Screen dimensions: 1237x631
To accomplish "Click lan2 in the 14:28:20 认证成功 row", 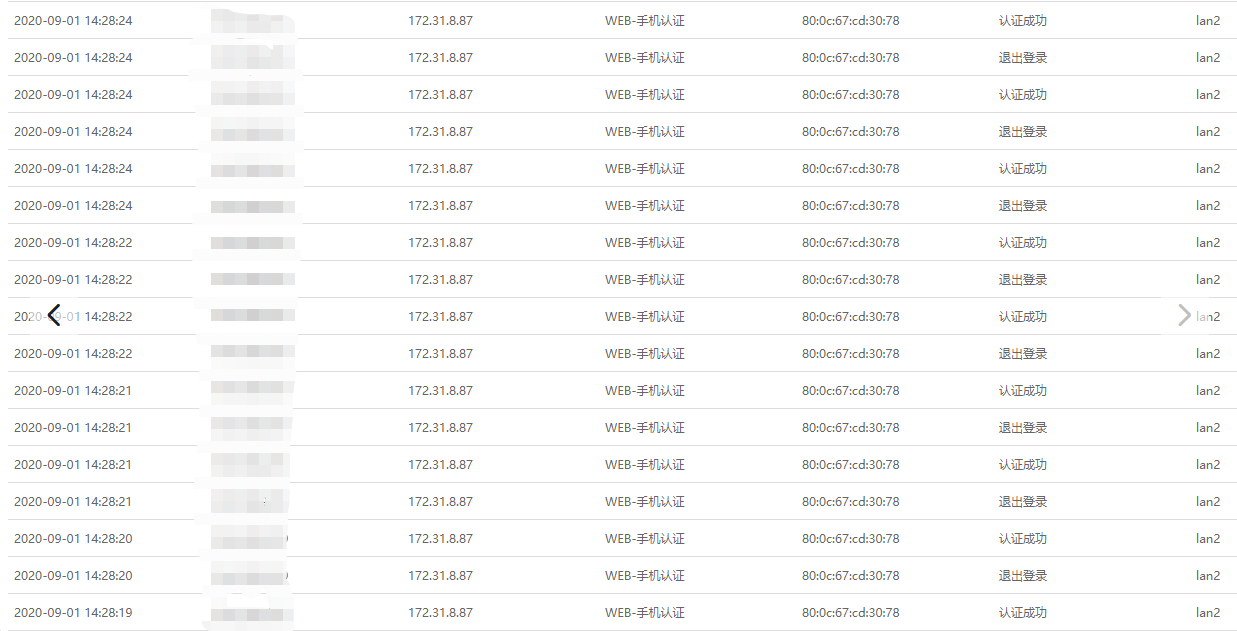I will coord(1208,538).
